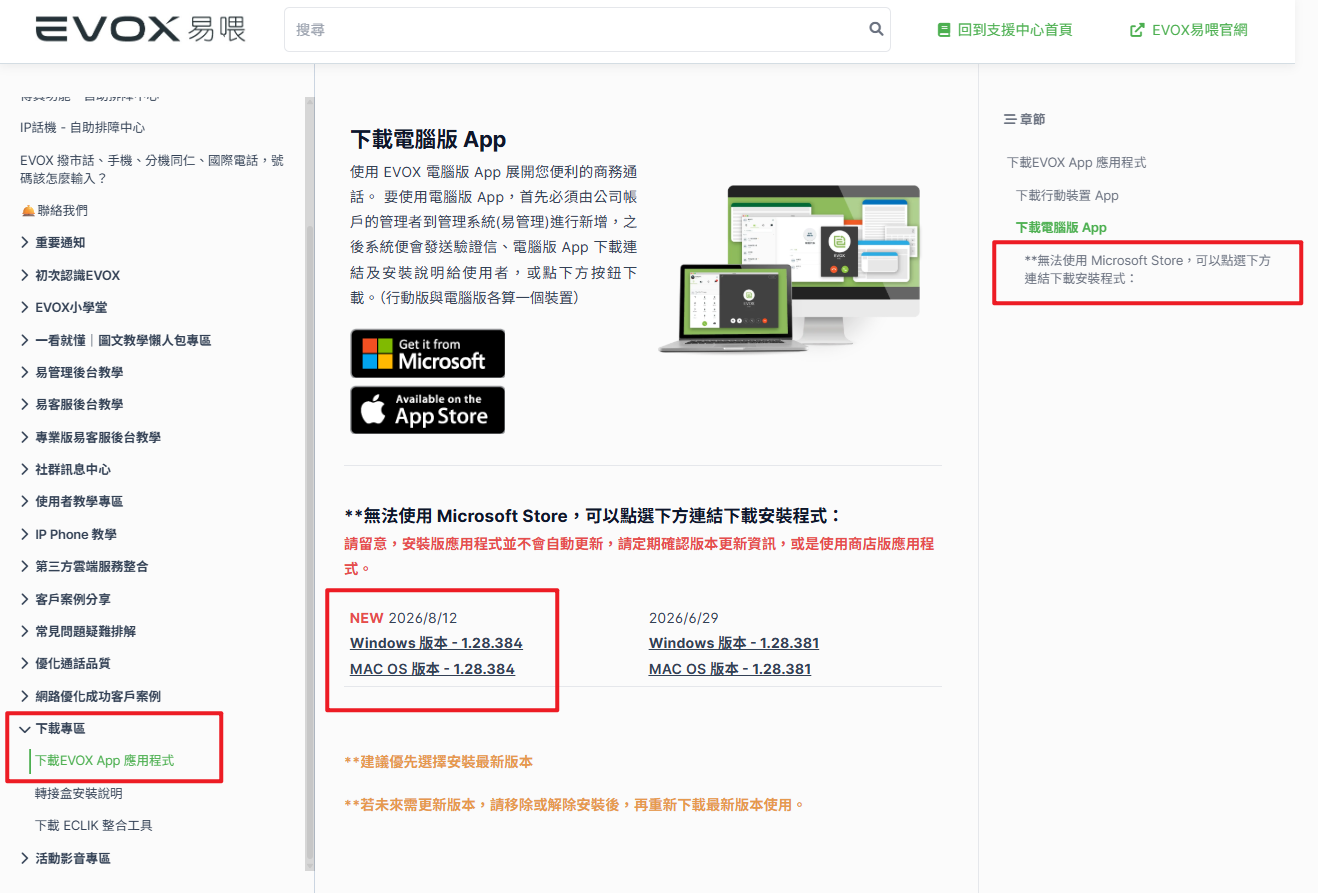The image size is (1318, 893).
Task: Select 下載EVOX App 應用程式 in sidebar
Action: tap(105, 761)
